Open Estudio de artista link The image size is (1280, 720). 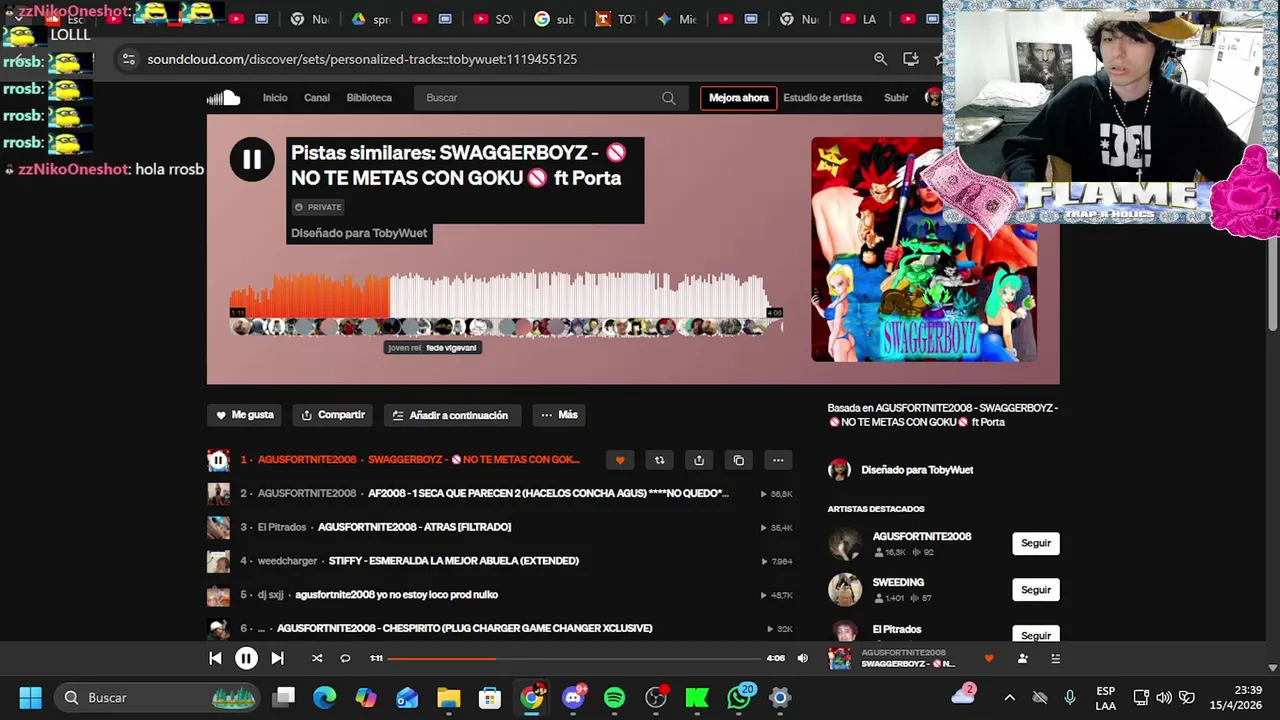pyautogui.click(x=822, y=98)
